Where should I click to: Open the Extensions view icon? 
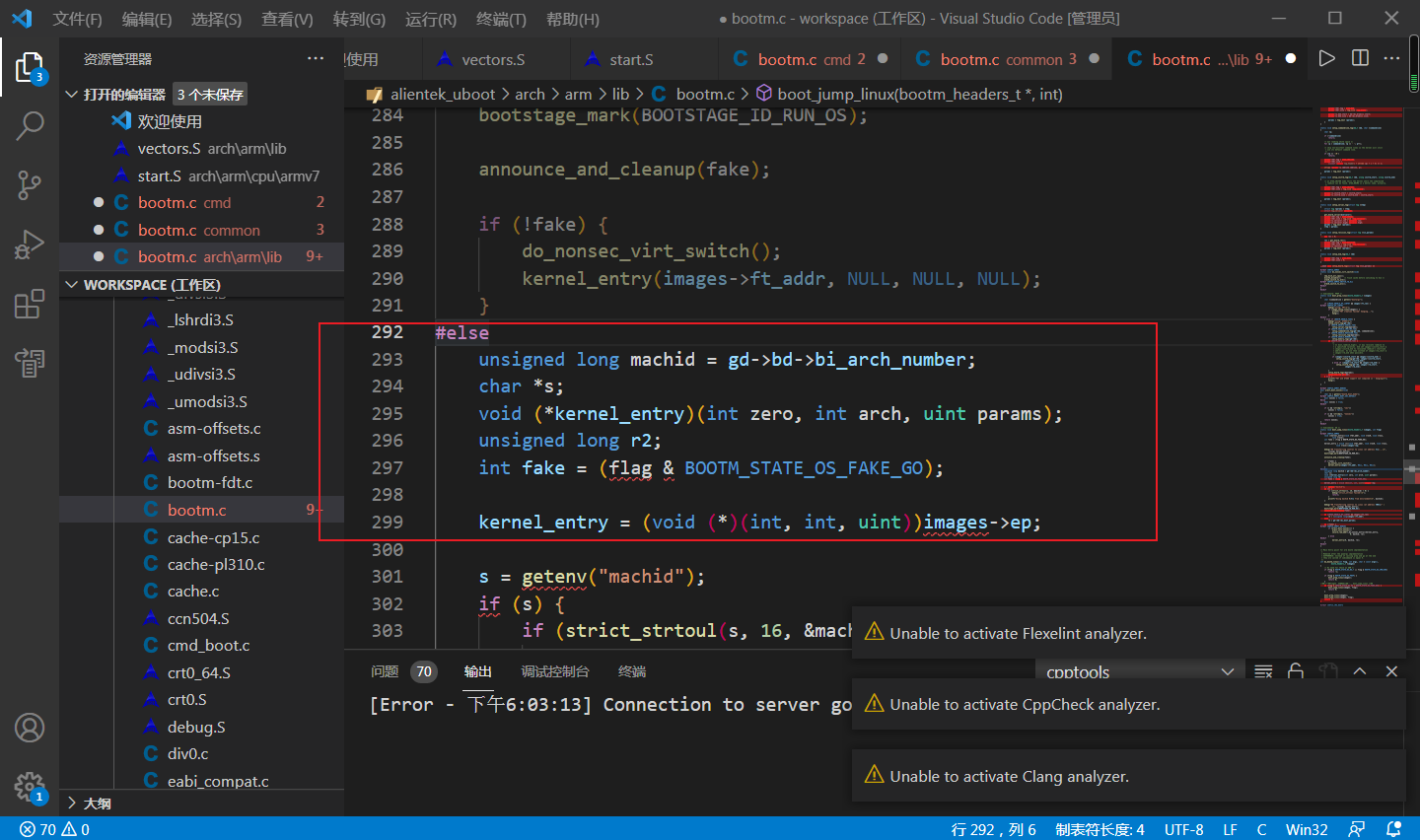30,304
